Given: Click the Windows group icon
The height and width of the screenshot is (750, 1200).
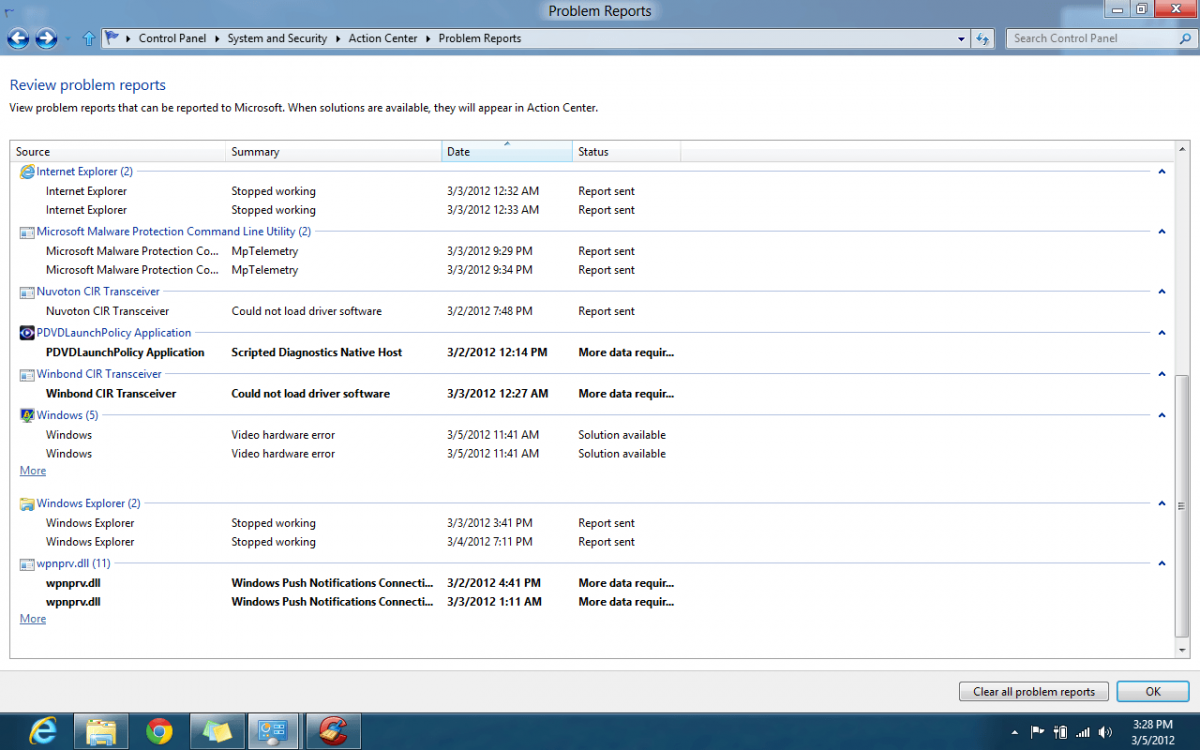Looking at the screenshot, I should tap(27, 415).
